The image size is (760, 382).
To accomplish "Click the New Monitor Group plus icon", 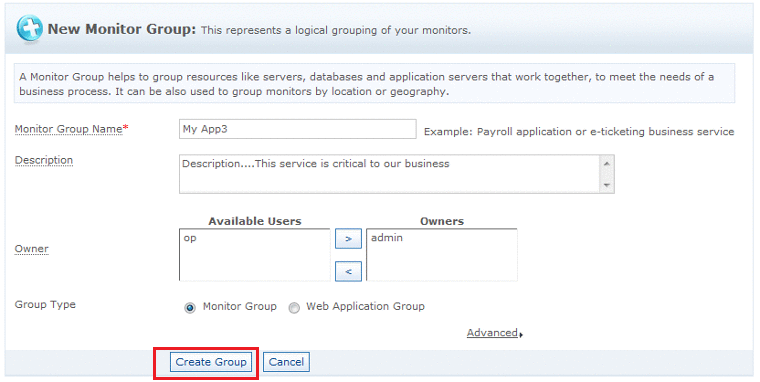I will (29, 28).
